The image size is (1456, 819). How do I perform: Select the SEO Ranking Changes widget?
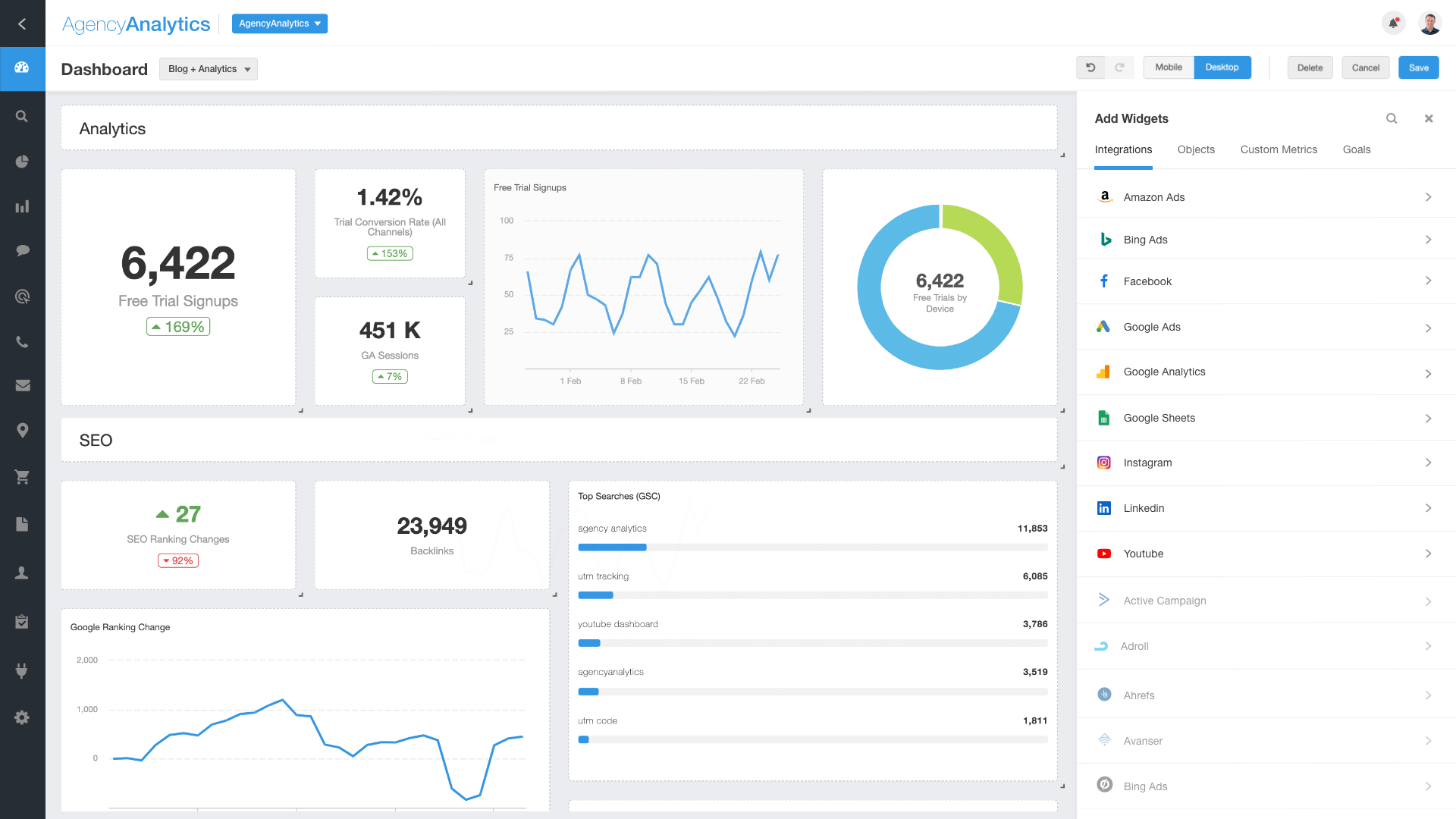point(178,535)
